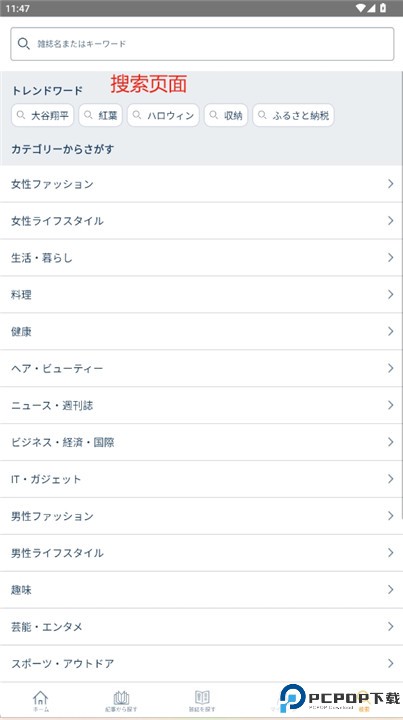The width and height of the screenshot is (403, 720).
Task: Open the 記事から探す articles tab icon
Action: [121, 698]
